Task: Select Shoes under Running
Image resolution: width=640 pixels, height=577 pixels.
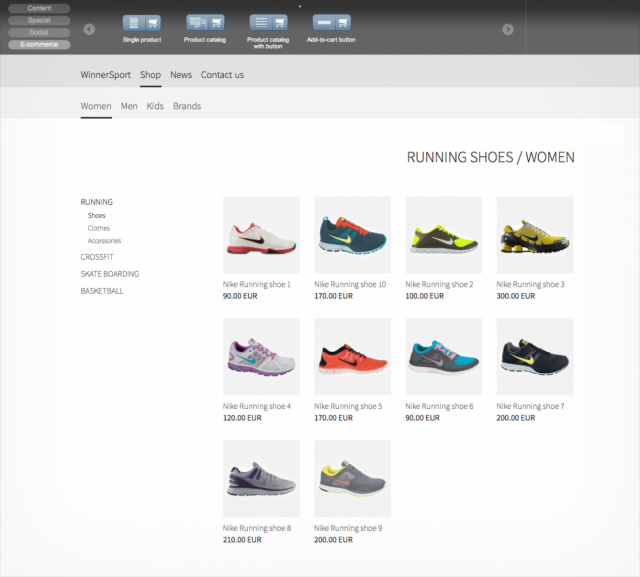Action: 97,215
